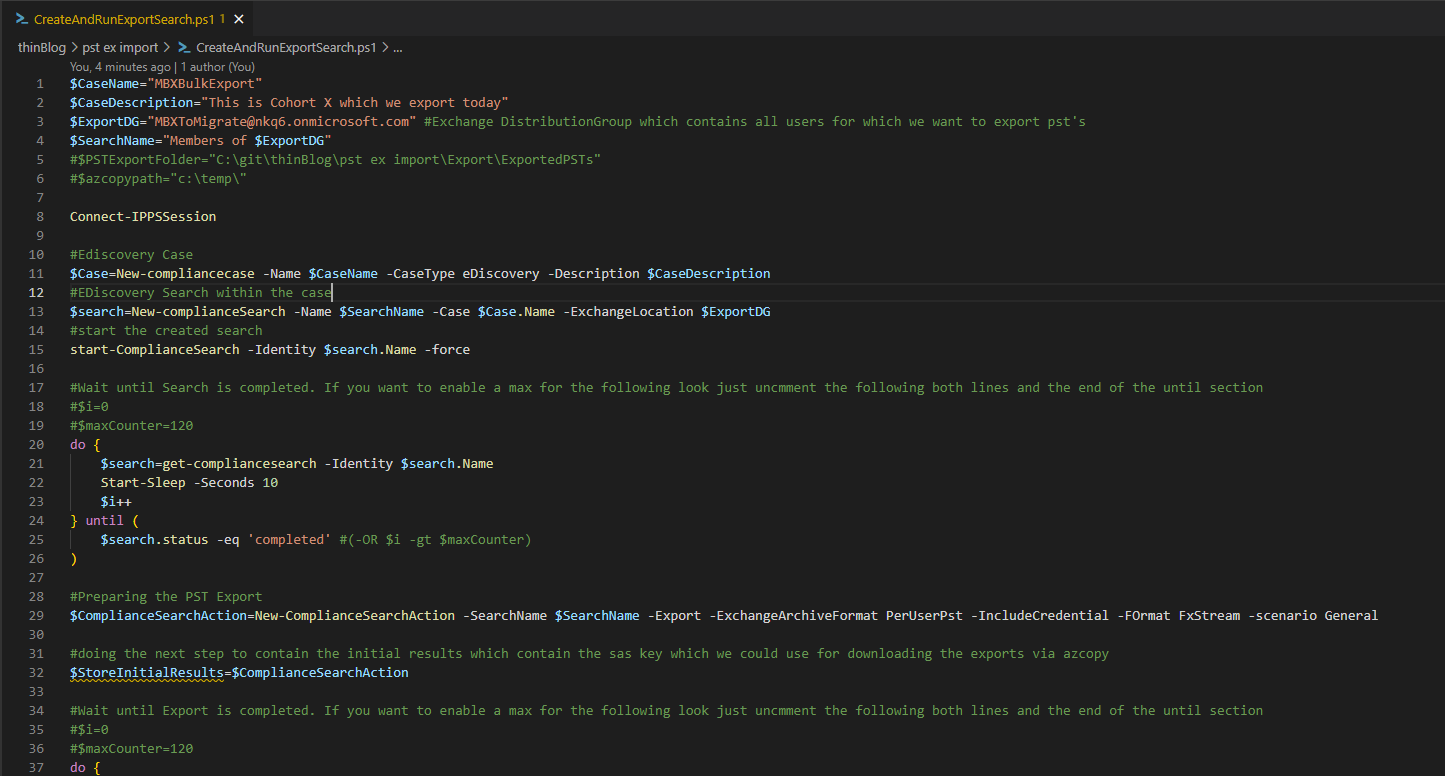Click the start-ComplianceSearch command
The image size is (1445, 776).
(x=154, y=349)
